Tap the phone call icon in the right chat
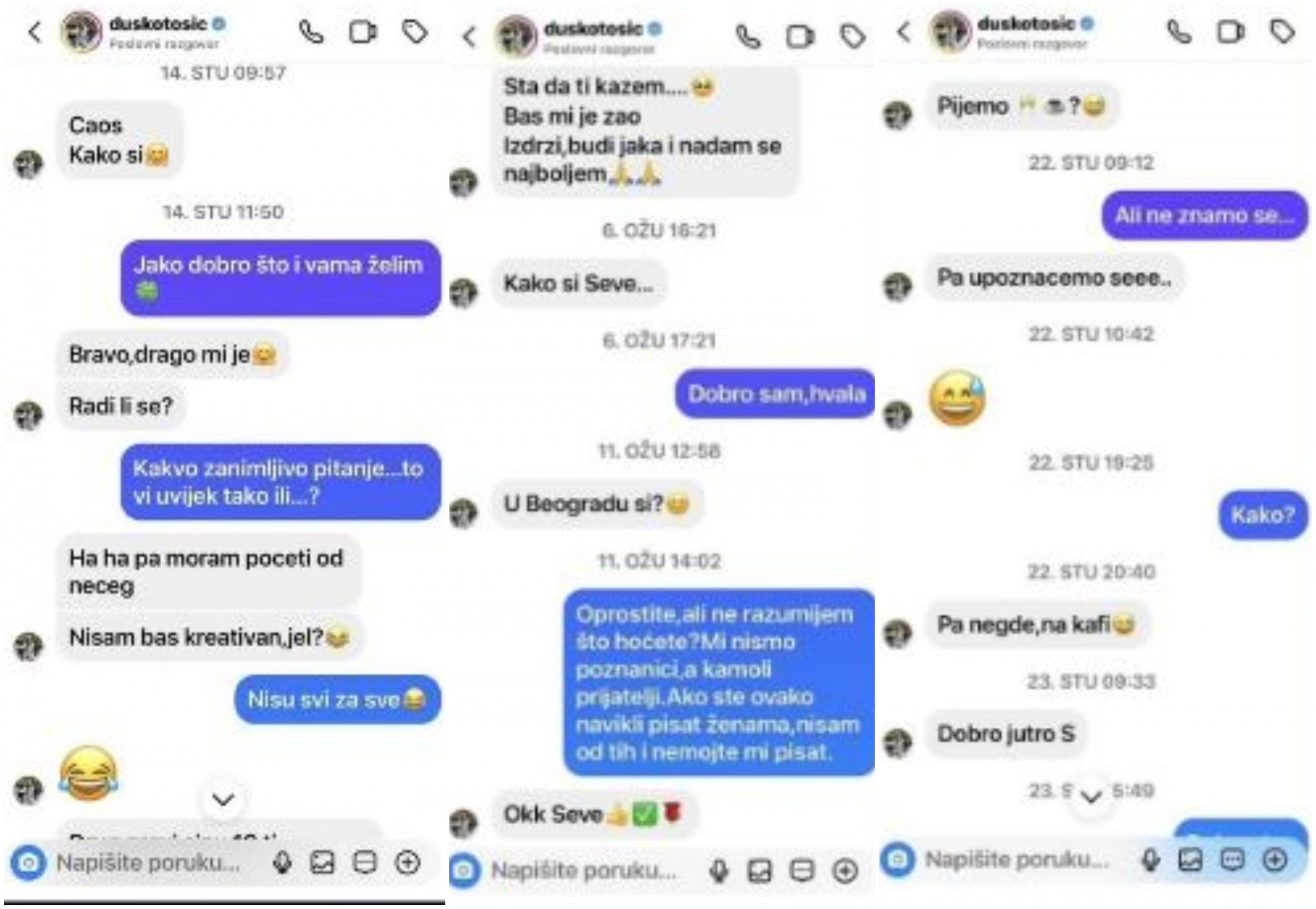This screenshot has height=909, width=1316. tap(1180, 32)
